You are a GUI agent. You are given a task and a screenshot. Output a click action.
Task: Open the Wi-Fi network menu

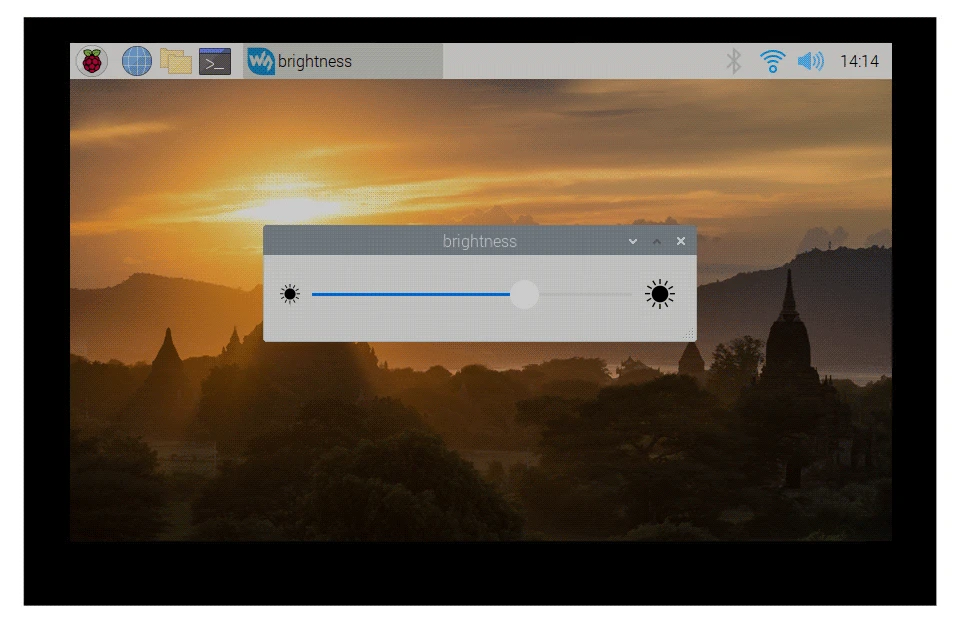[x=772, y=61]
